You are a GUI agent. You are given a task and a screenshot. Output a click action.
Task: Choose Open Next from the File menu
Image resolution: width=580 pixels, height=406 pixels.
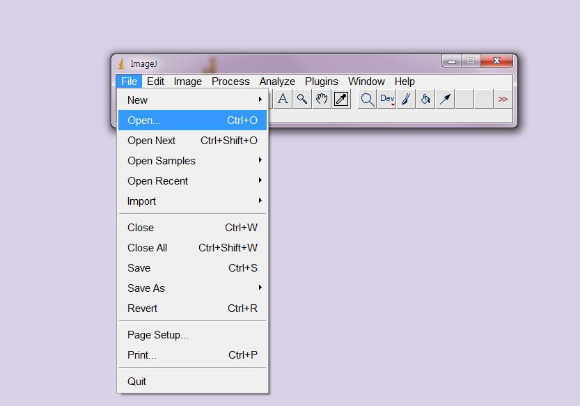click(192, 141)
